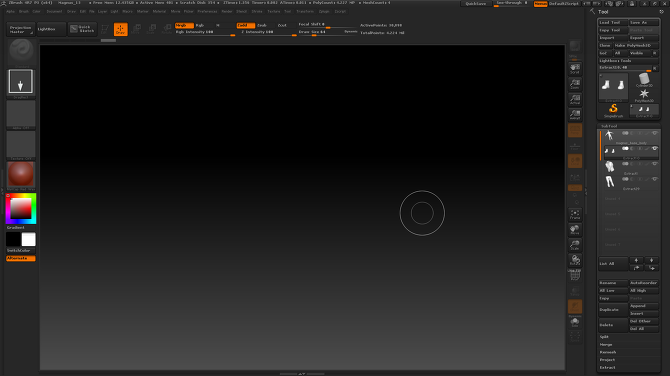Viewport: 670px width, 376px height.
Task: Open the Color menu
Action: click(37, 12)
